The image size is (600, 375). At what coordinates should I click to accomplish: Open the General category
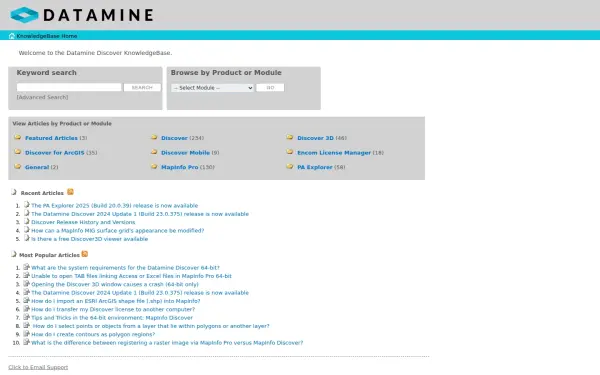coord(37,167)
